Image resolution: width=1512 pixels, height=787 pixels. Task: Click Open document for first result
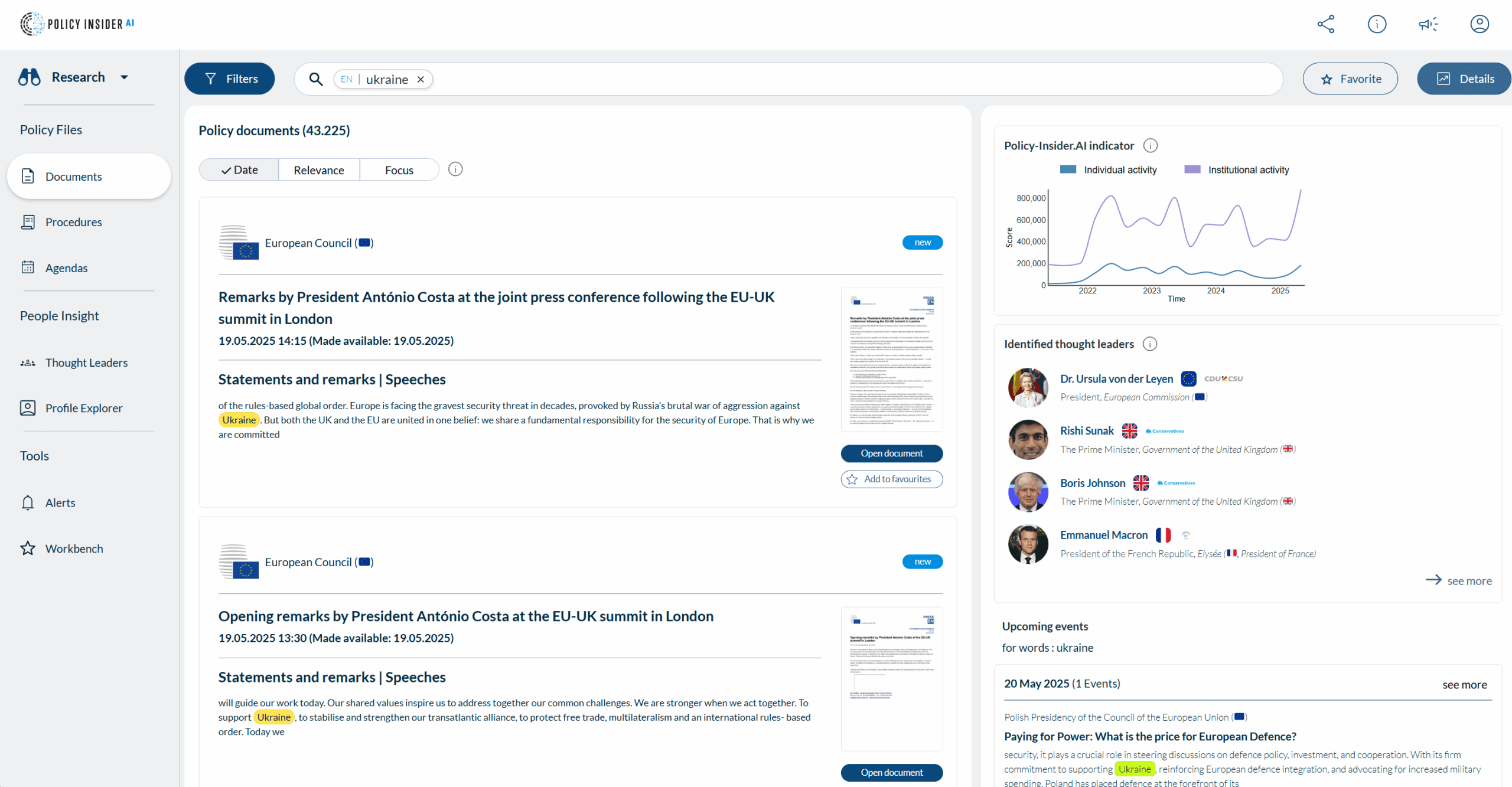point(891,453)
